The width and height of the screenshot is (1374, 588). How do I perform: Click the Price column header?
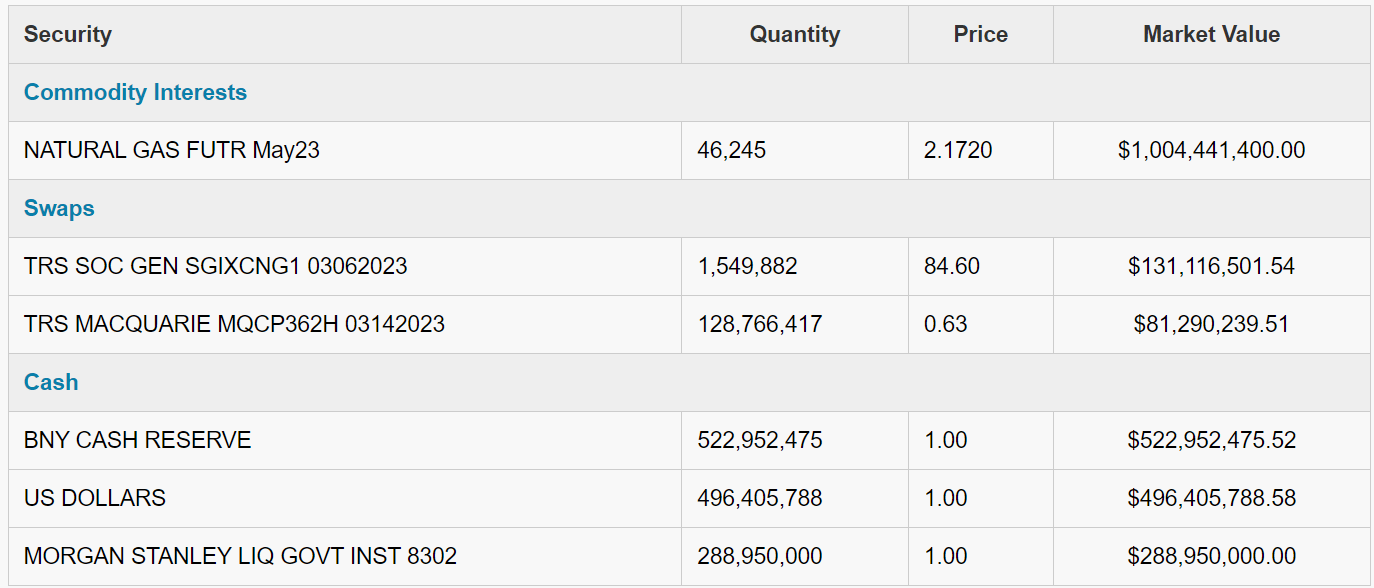click(x=980, y=34)
